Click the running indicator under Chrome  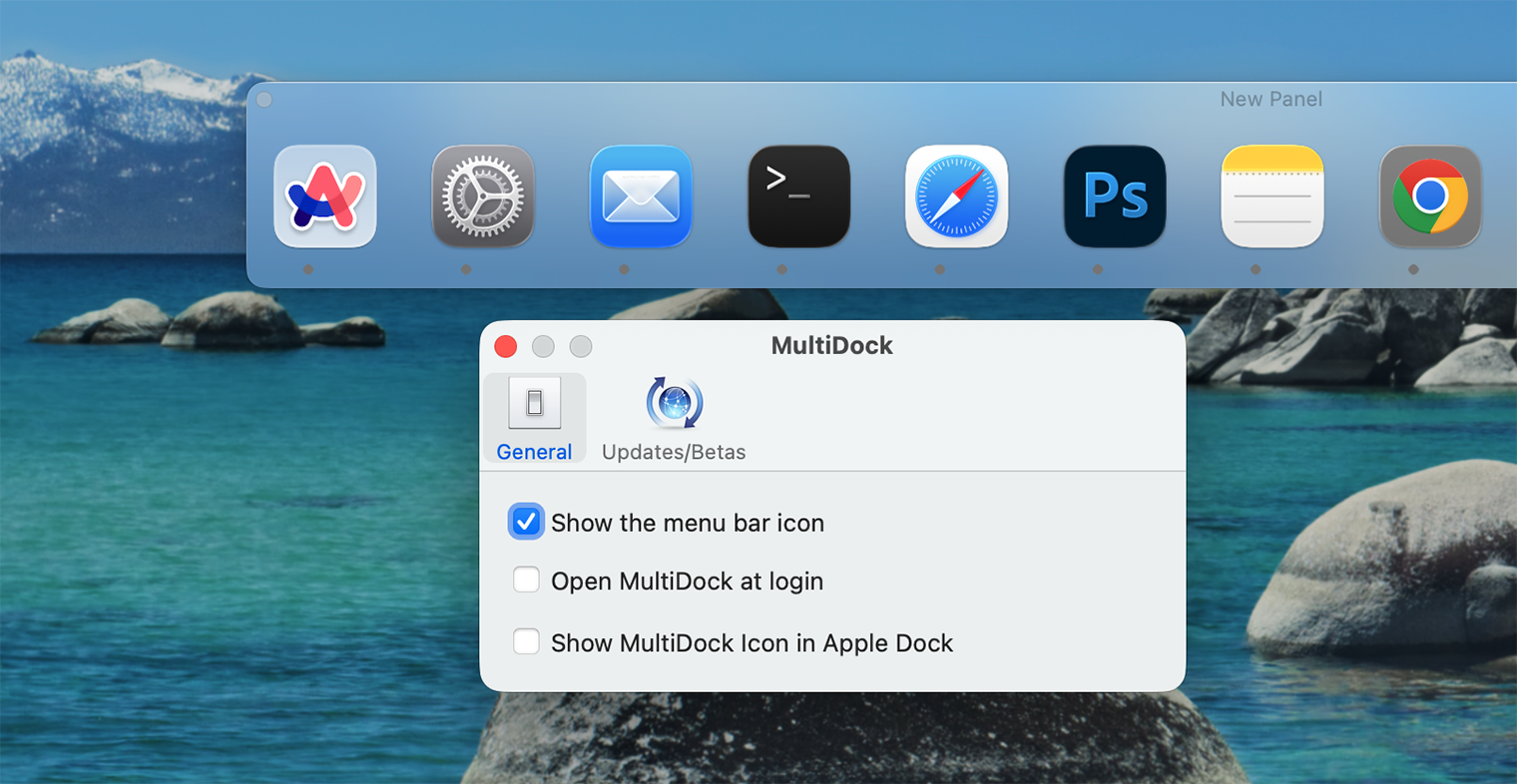pos(1412,268)
